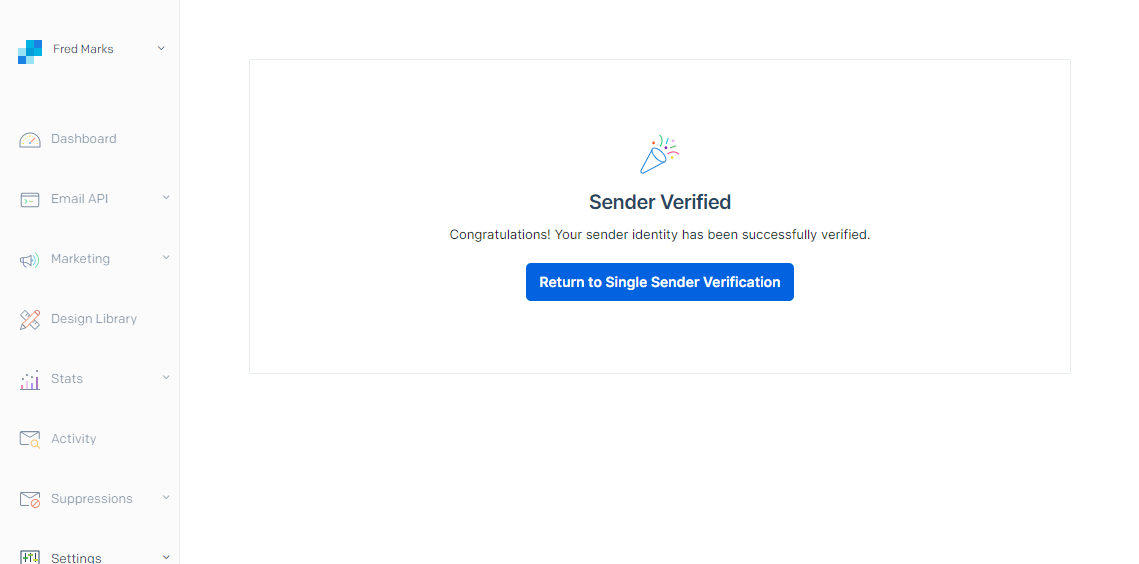Expand the Suppressions submenu chevron

(166, 497)
